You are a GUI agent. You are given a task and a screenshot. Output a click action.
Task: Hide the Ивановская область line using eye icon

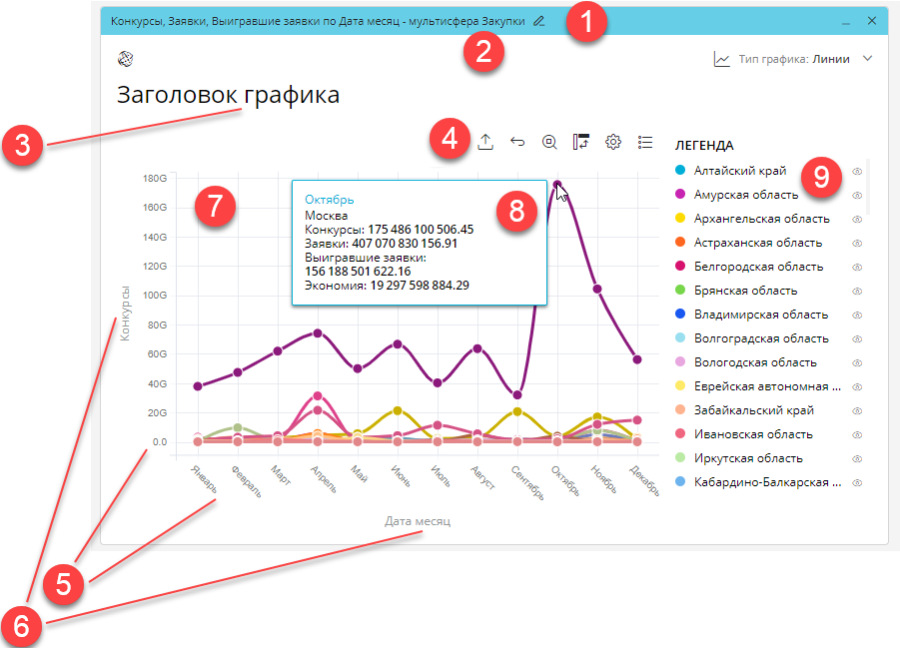[x=857, y=435]
